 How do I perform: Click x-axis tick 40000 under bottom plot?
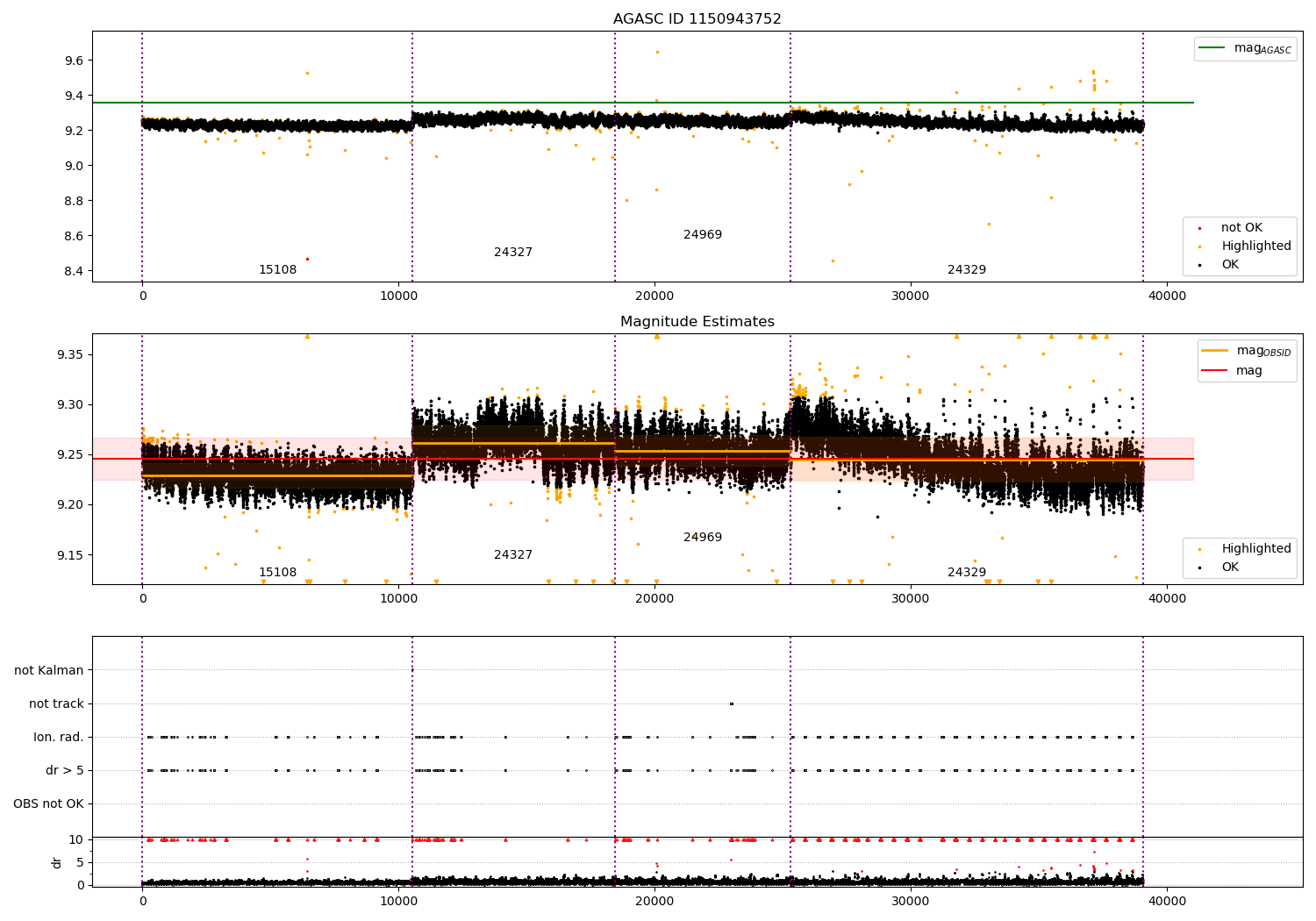[1167, 902]
